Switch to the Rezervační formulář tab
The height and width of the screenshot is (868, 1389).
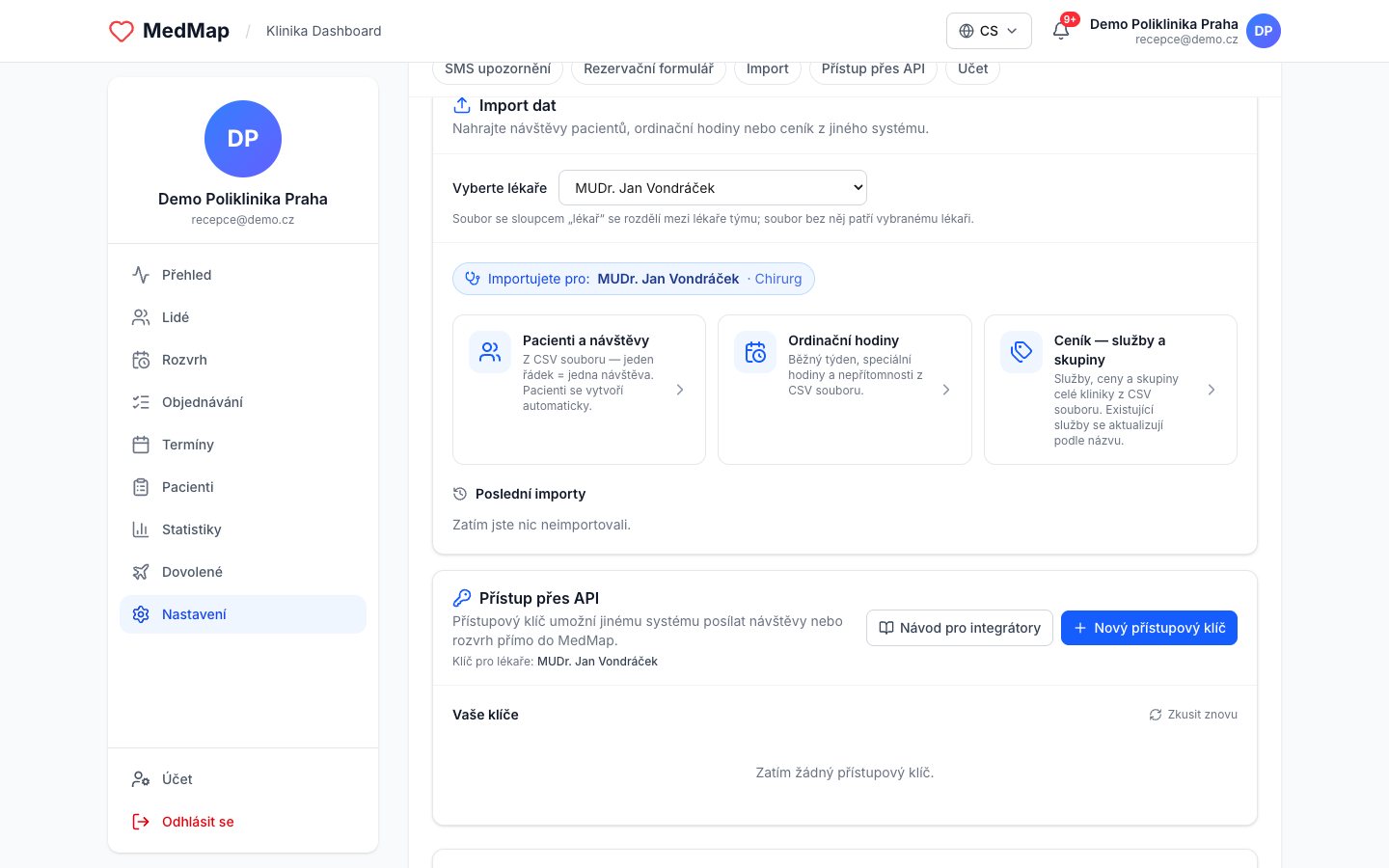(x=648, y=68)
